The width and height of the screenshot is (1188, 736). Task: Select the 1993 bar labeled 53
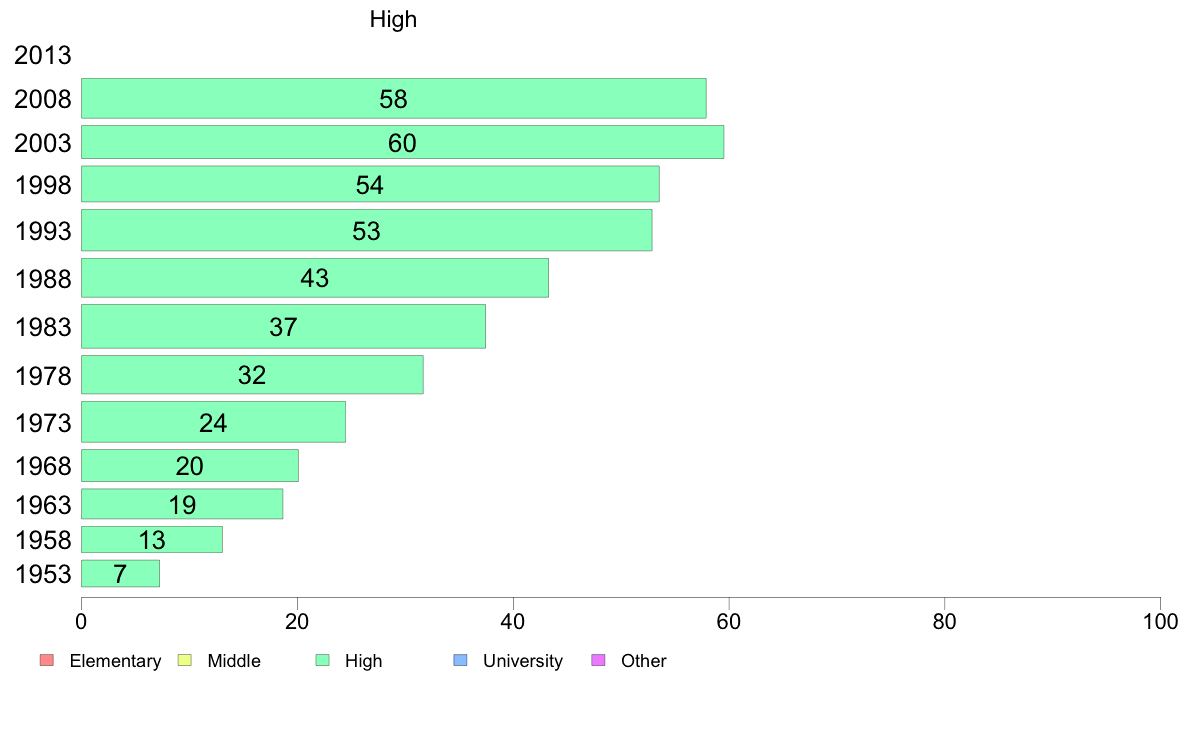366,230
